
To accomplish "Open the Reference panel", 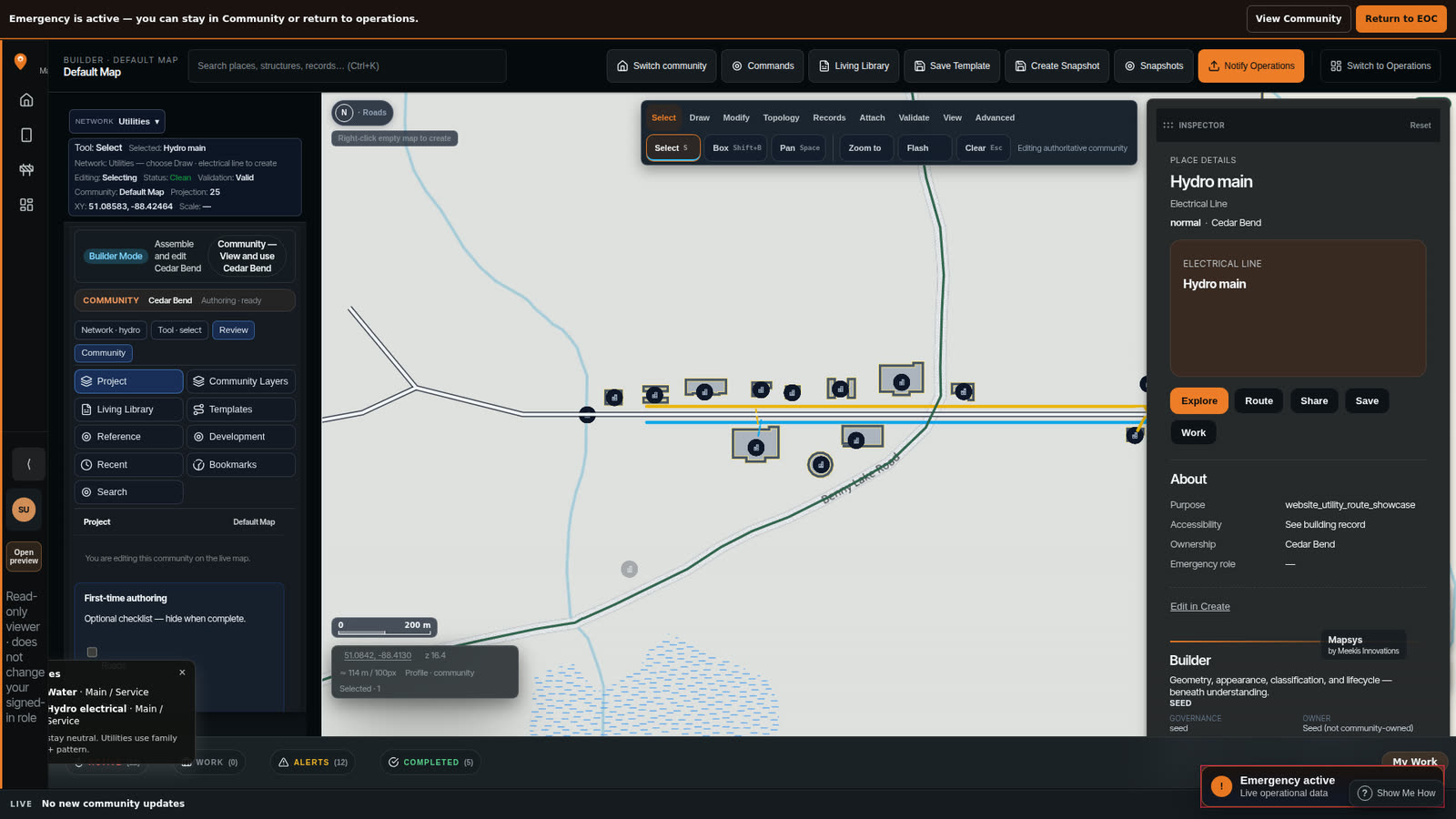I will (x=128, y=437).
